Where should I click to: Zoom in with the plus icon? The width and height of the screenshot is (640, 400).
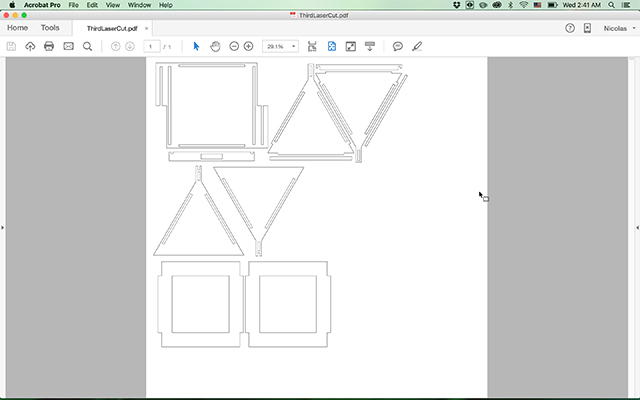[249, 47]
